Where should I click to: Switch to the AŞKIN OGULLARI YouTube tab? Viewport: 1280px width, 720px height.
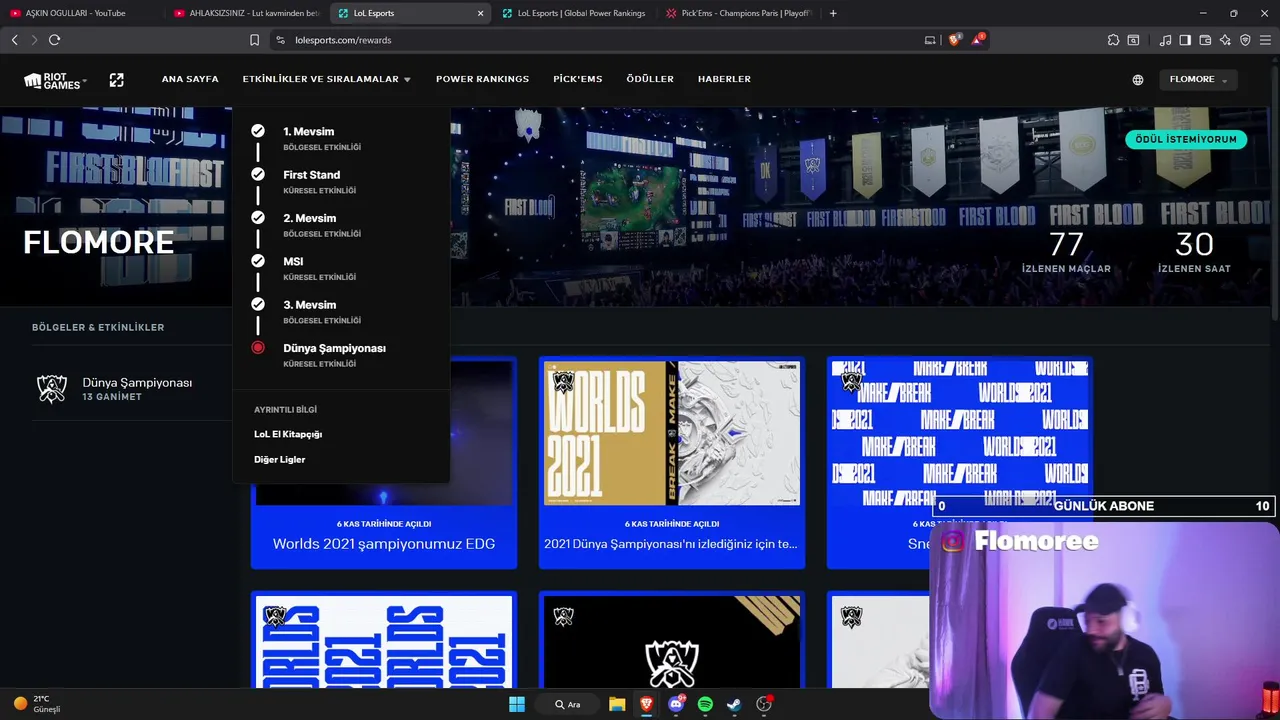pos(80,13)
